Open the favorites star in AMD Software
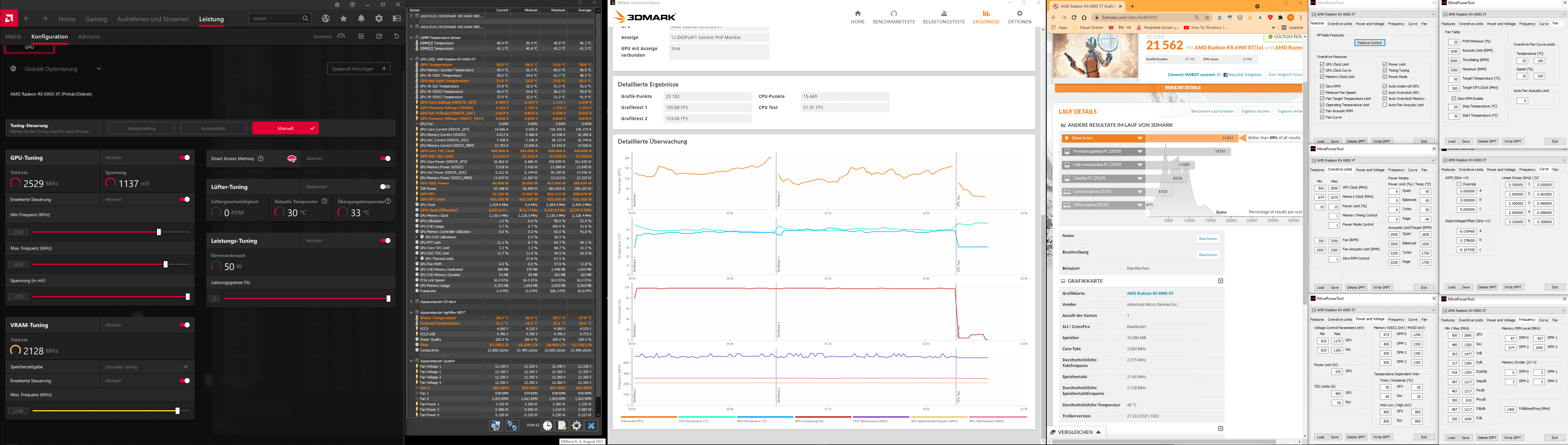This screenshot has width=1568, height=445. tap(343, 18)
